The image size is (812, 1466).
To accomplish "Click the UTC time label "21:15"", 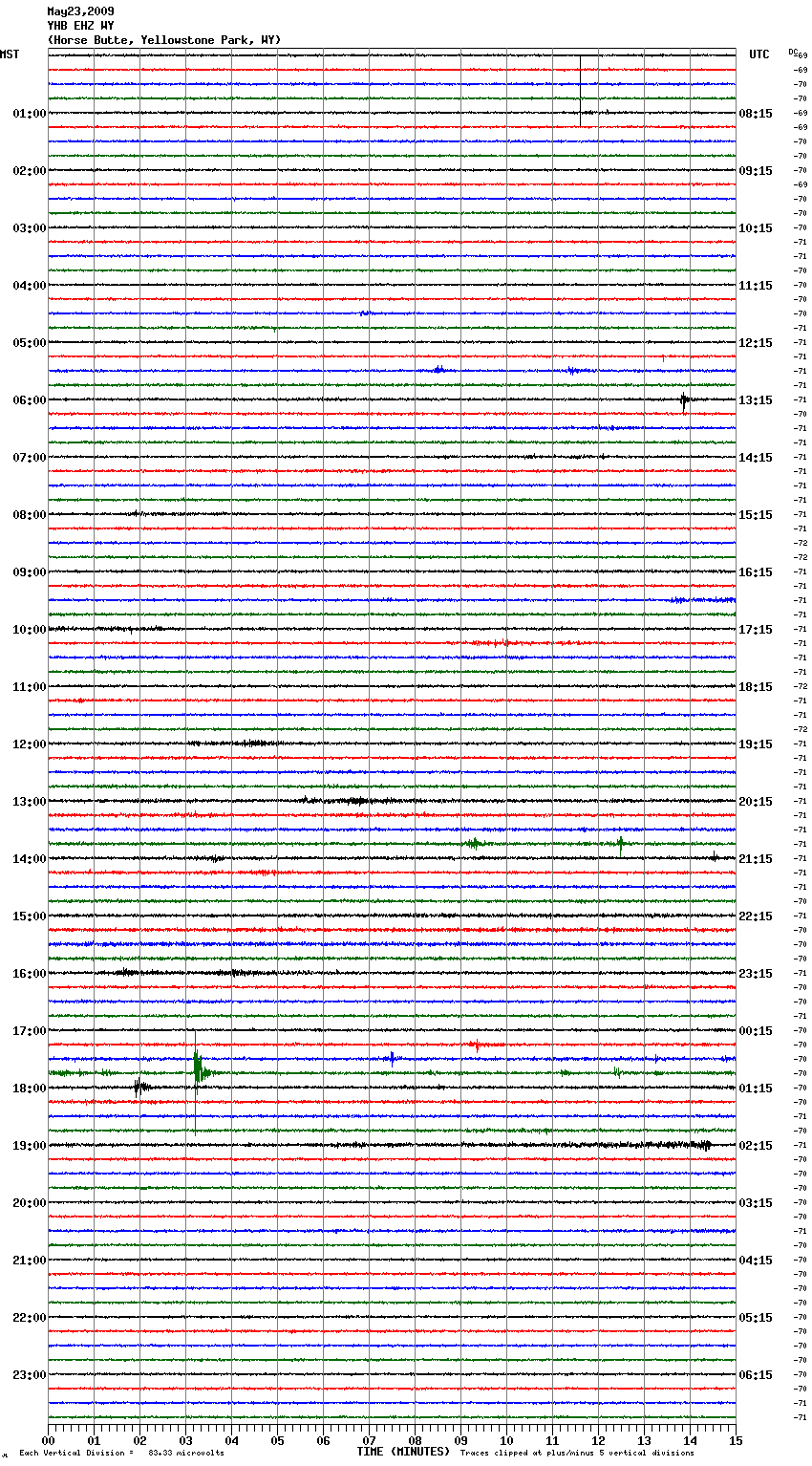I will 756,859.
